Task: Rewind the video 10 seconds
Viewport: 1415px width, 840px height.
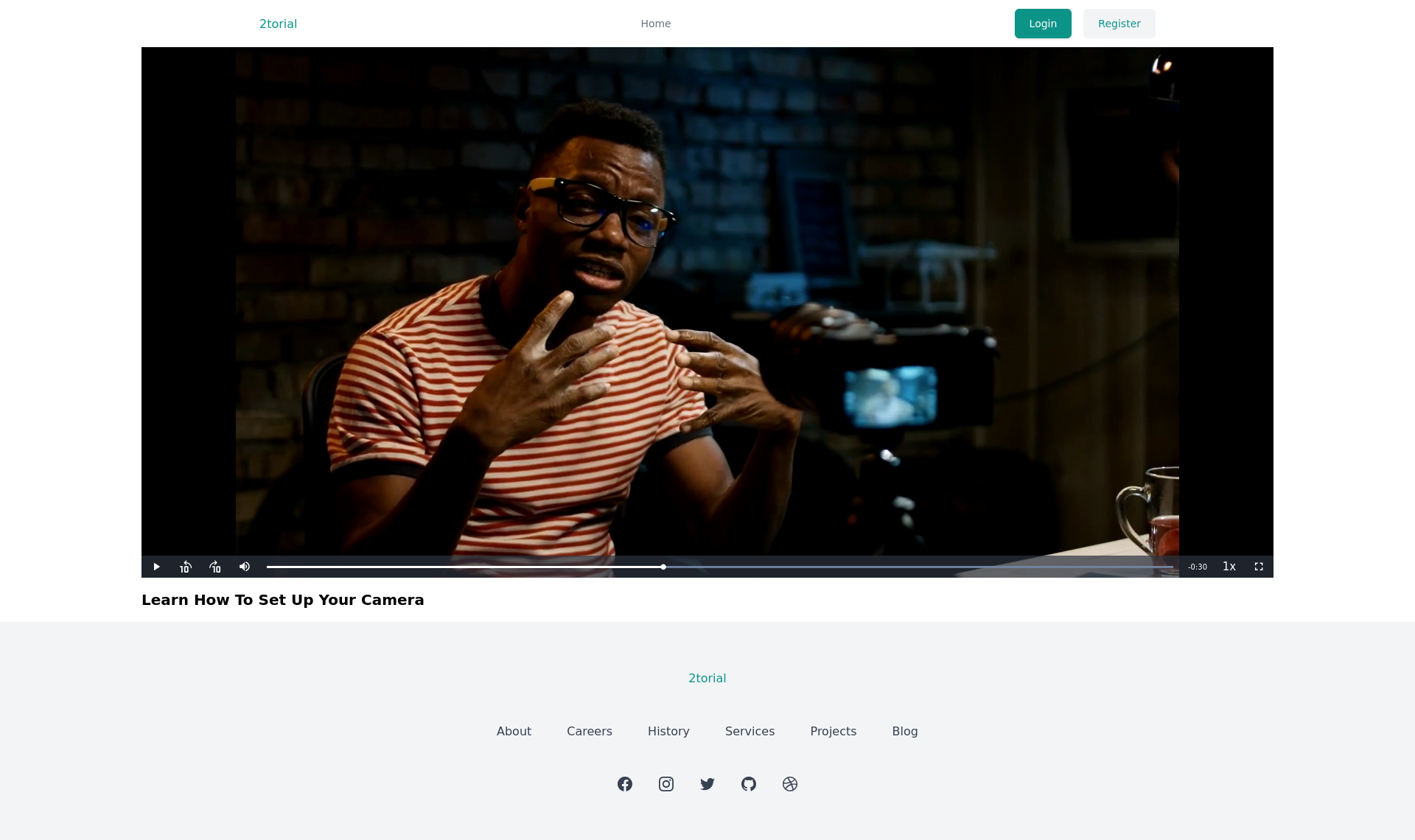Action: tap(186, 567)
